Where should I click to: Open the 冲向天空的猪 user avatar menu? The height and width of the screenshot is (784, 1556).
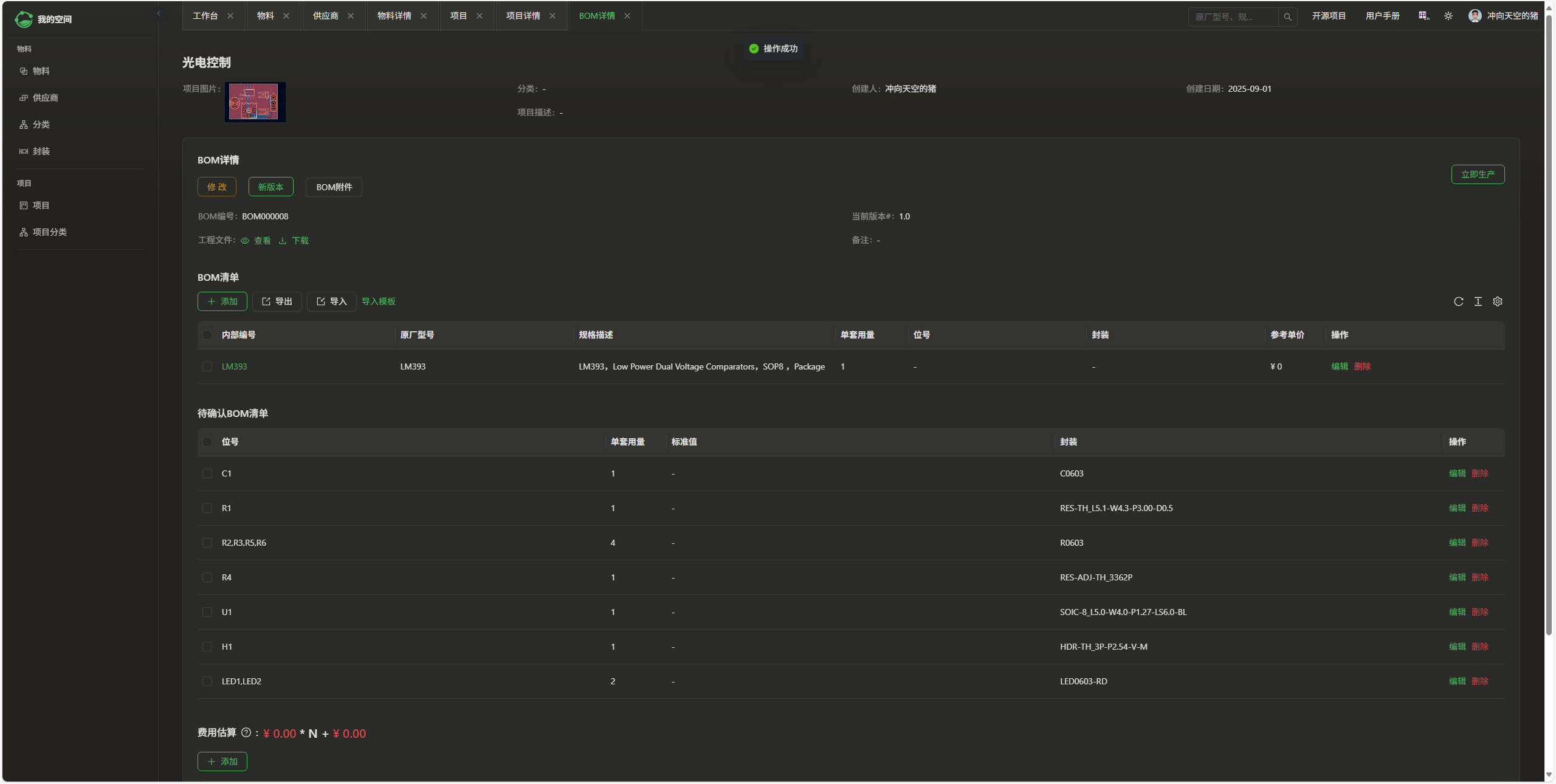[x=1503, y=16]
